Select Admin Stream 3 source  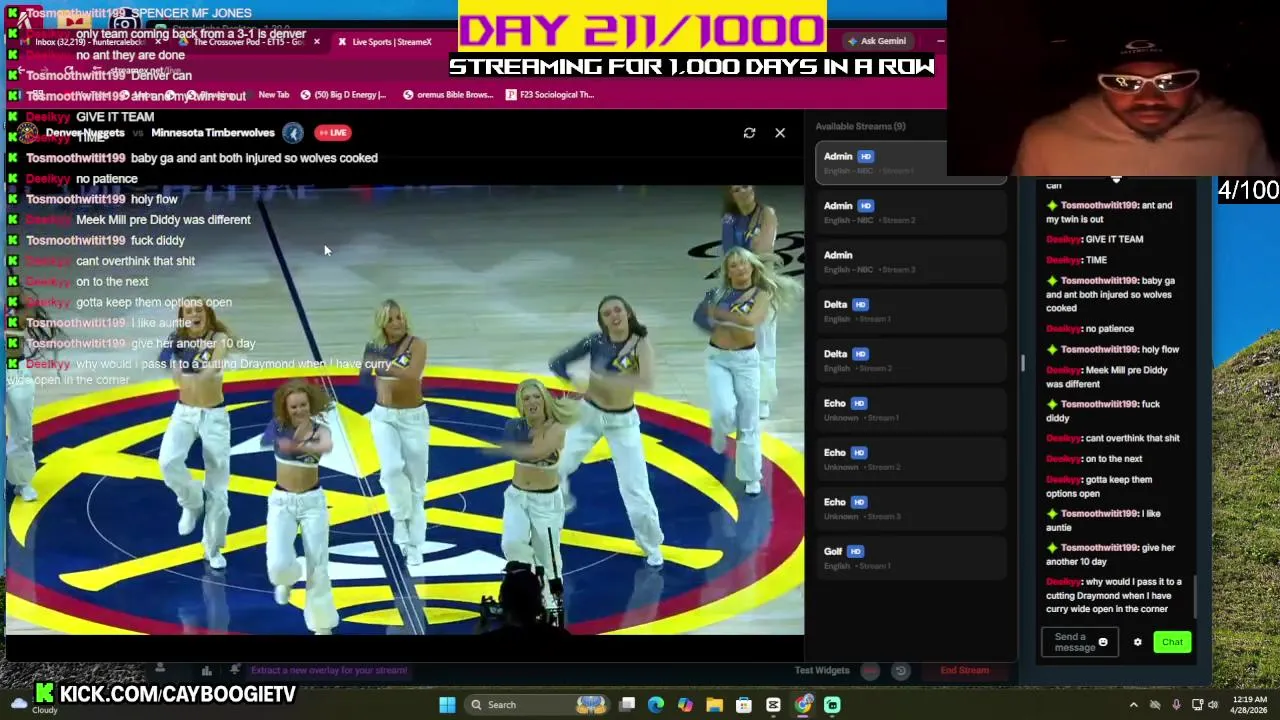pyautogui.click(x=910, y=262)
